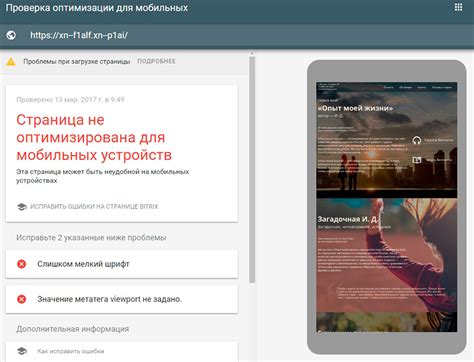
Task: Expand the метатега viewport не задано issue
Action: 122,299
